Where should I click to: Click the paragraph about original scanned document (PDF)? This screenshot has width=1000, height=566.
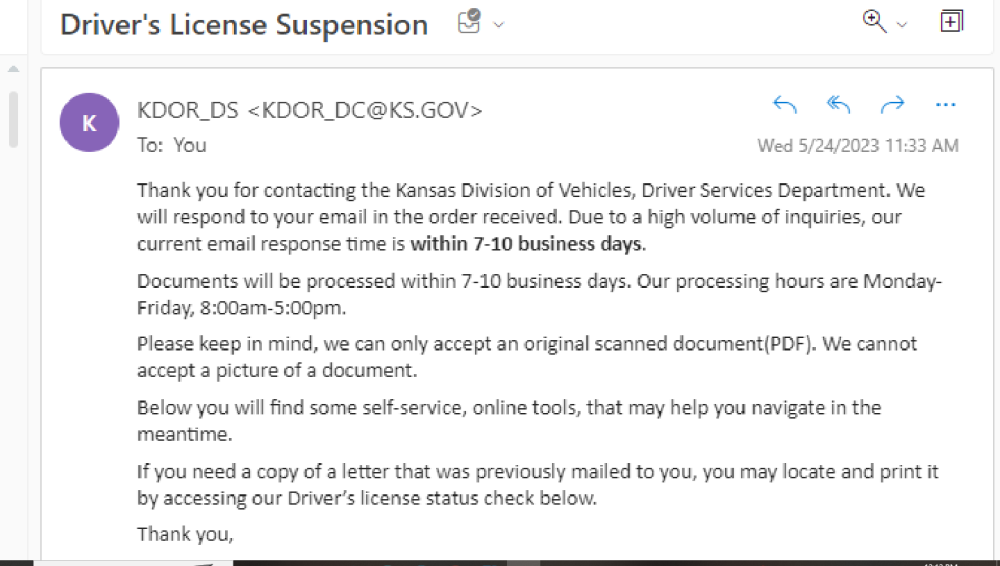[527, 356]
